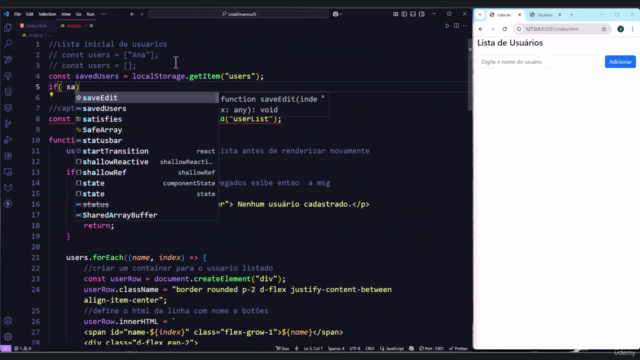
Task: Open editor More Actions ellipsis
Action: point(465,26)
